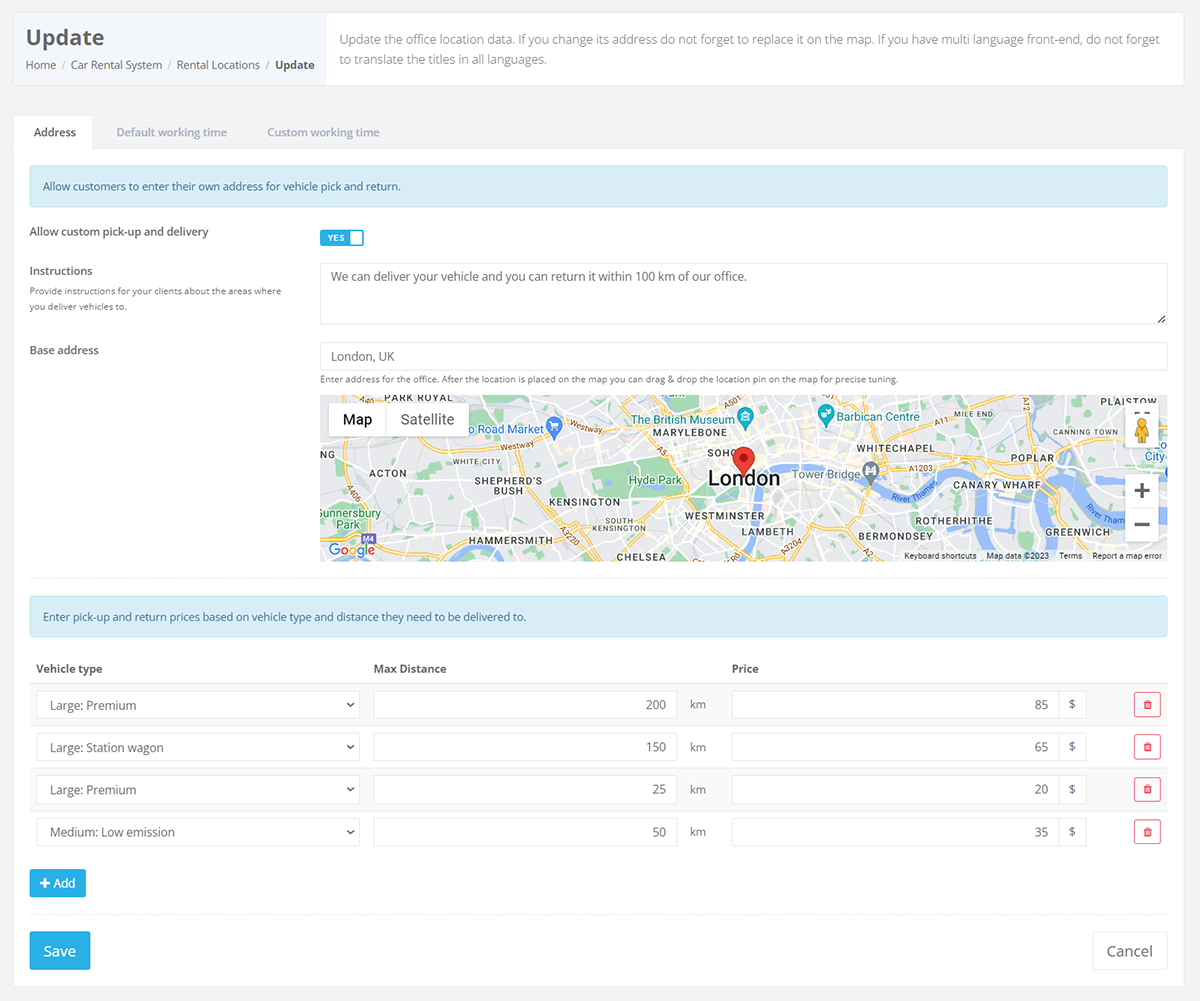Click the red London location pin
This screenshot has height=1001, width=1200.
[x=743, y=461]
